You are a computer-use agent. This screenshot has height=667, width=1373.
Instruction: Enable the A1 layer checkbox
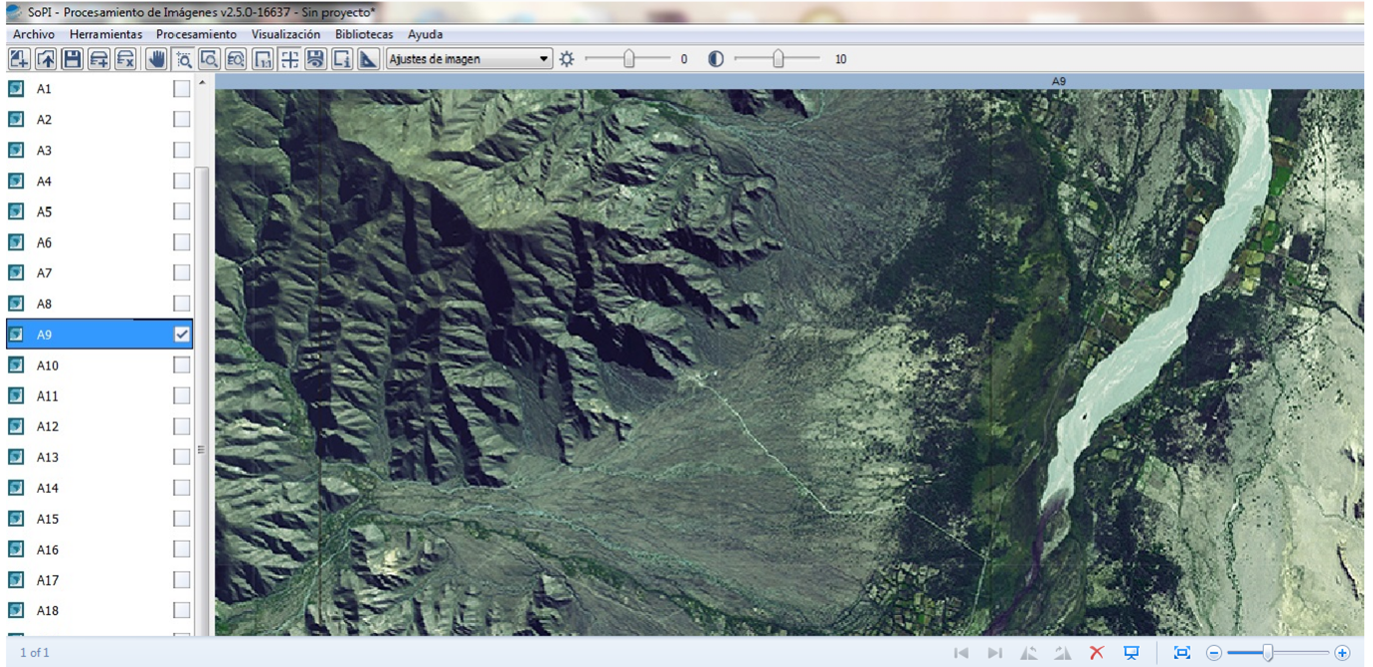point(181,89)
